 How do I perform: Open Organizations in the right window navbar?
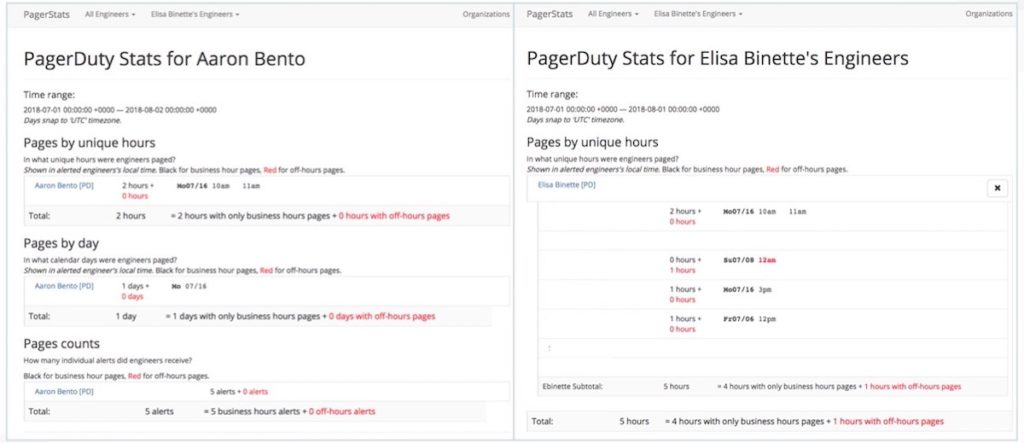click(989, 14)
